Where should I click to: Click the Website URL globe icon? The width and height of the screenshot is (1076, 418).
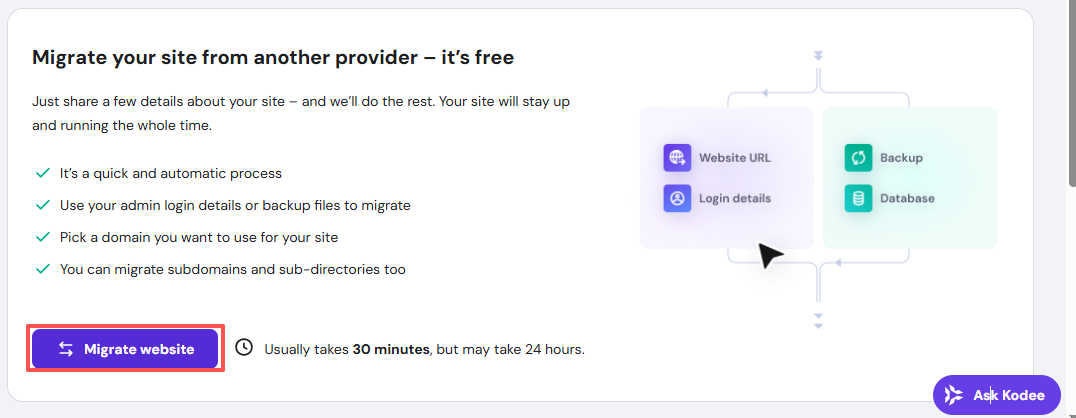677,158
